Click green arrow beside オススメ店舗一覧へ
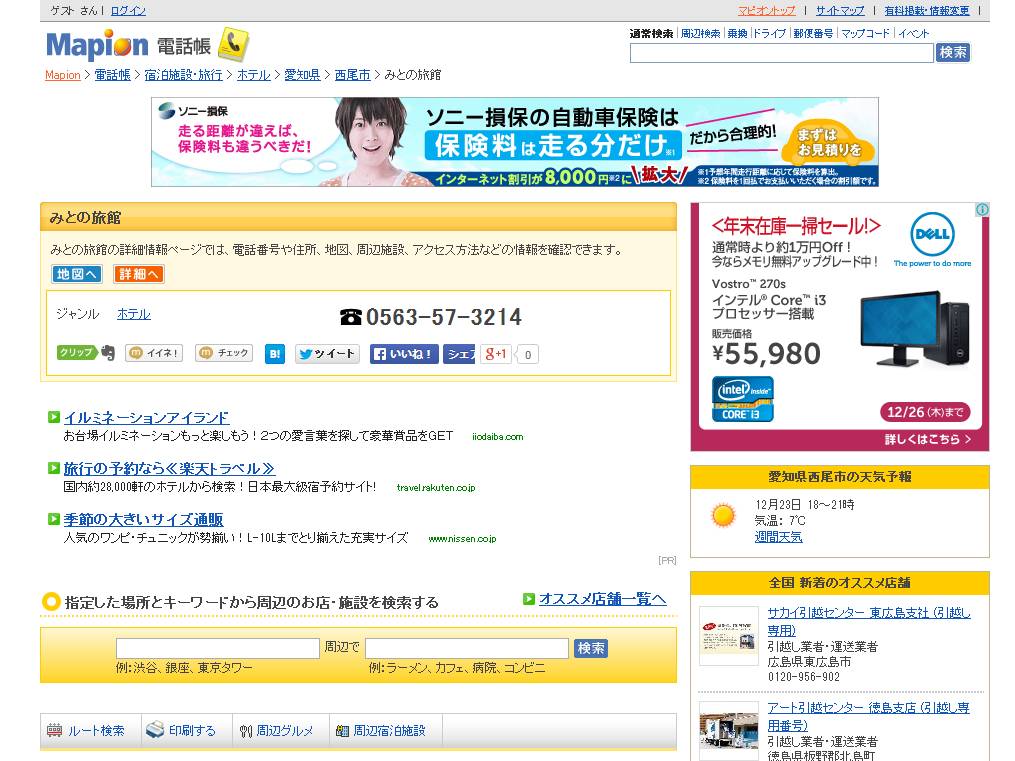1015x761 pixels. 529,599
